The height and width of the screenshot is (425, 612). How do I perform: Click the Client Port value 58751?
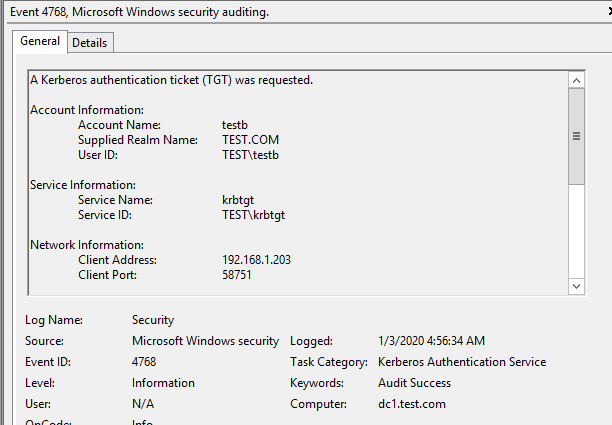tap(239, 275)
